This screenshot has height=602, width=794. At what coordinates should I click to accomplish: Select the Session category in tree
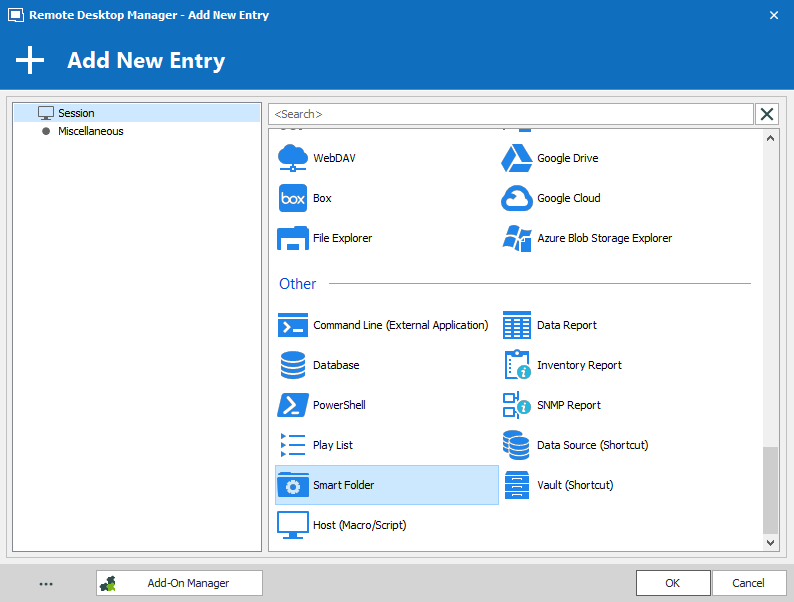[76, 113]
